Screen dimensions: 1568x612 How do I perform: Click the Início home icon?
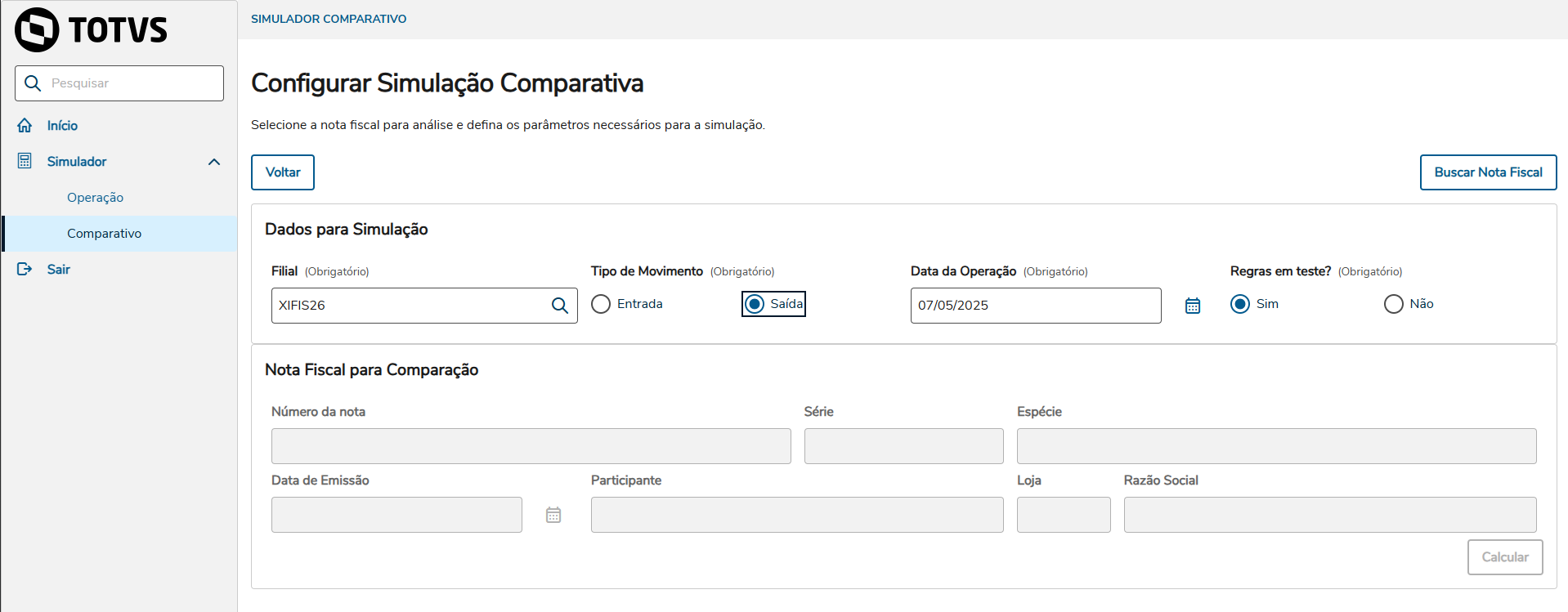(25, 125)
